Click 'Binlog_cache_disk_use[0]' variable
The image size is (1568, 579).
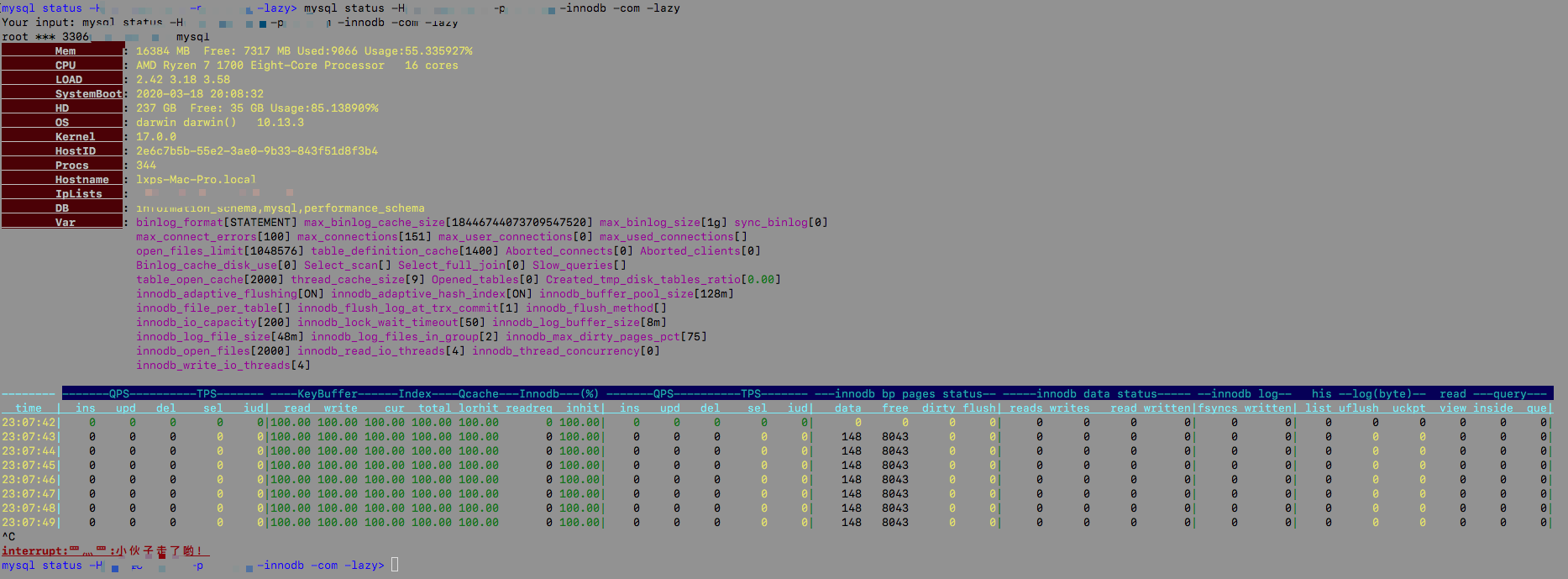[x=217, y=266]
